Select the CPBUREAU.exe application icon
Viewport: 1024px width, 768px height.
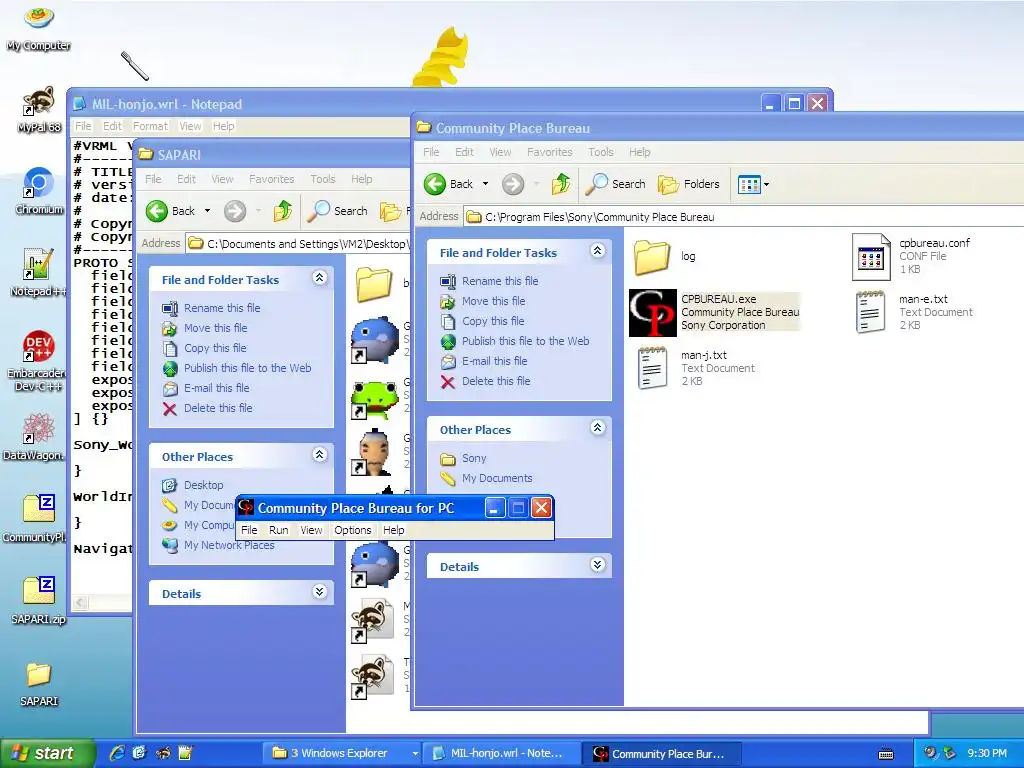(x=652, y=313)
